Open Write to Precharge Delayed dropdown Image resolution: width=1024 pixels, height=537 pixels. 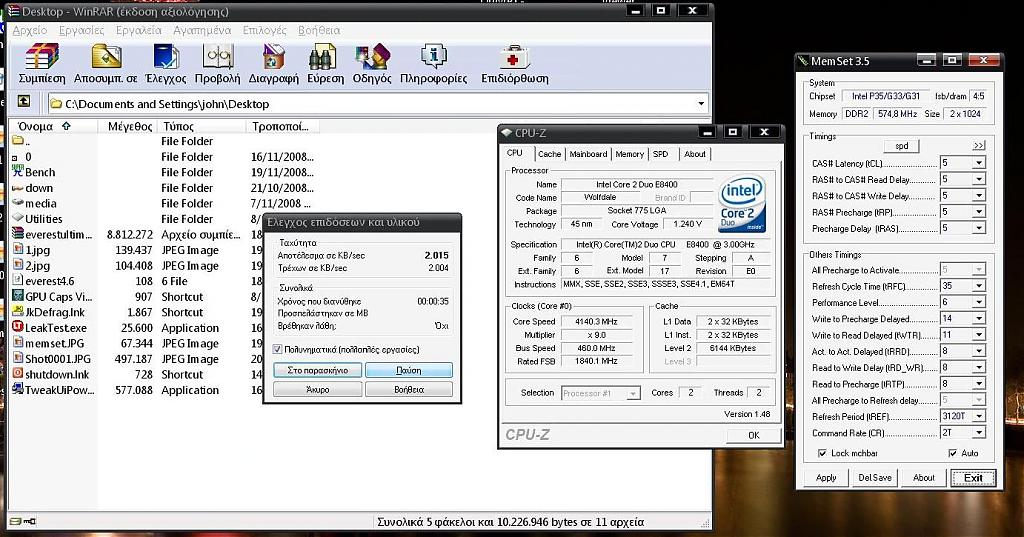978,318
